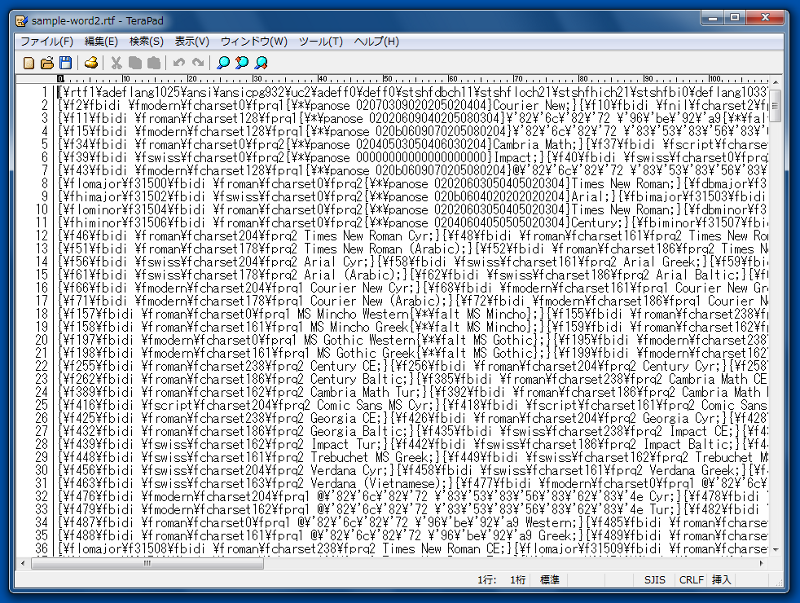The width and height of the screenshot is (800, 603).
Task: Click the CRLF line ending indicator
Action: coord(691,579)
